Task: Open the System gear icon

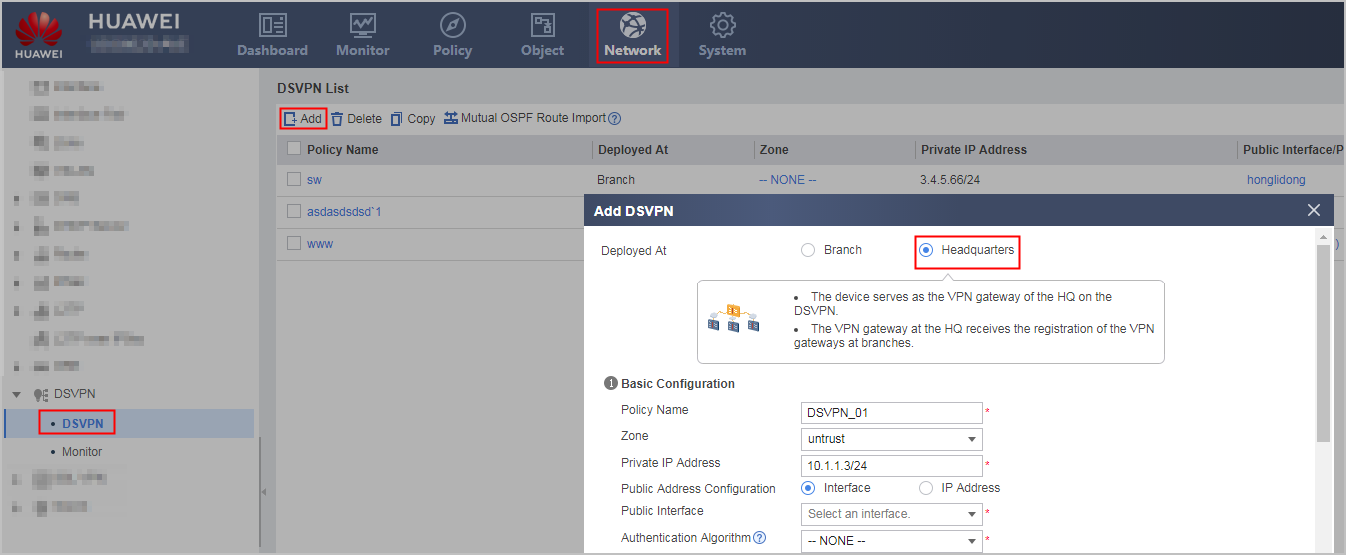Action: tap(722, 25)
